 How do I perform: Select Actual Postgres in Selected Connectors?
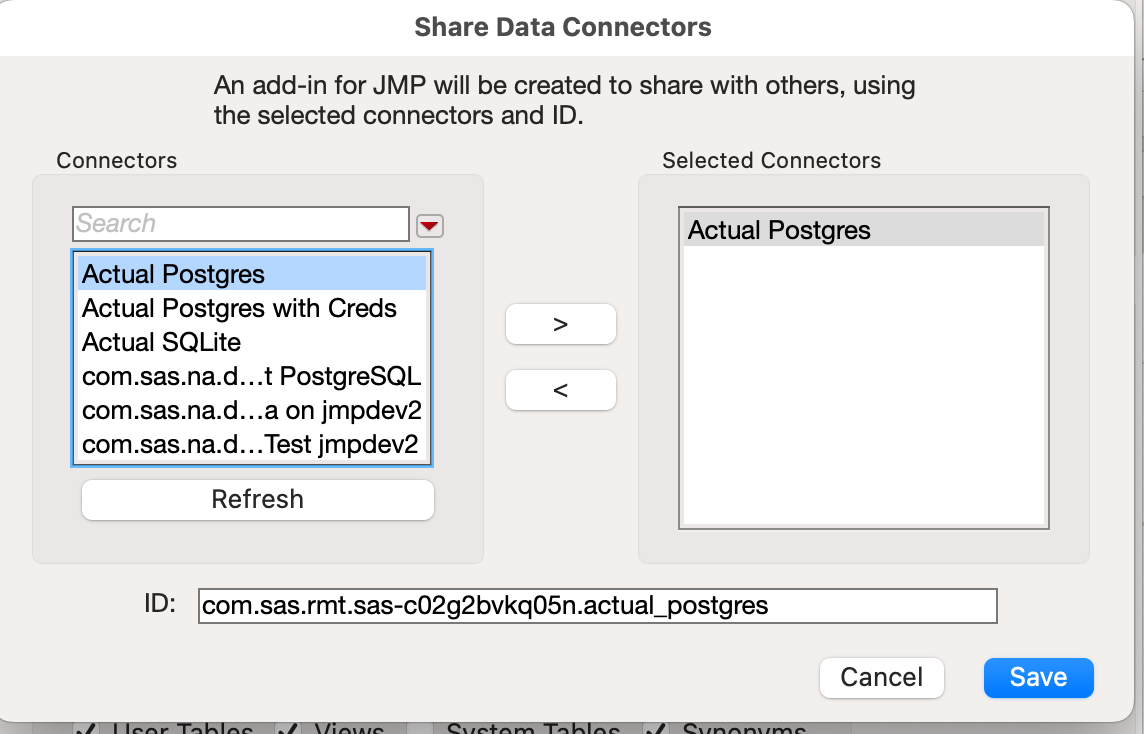point(862,229)
